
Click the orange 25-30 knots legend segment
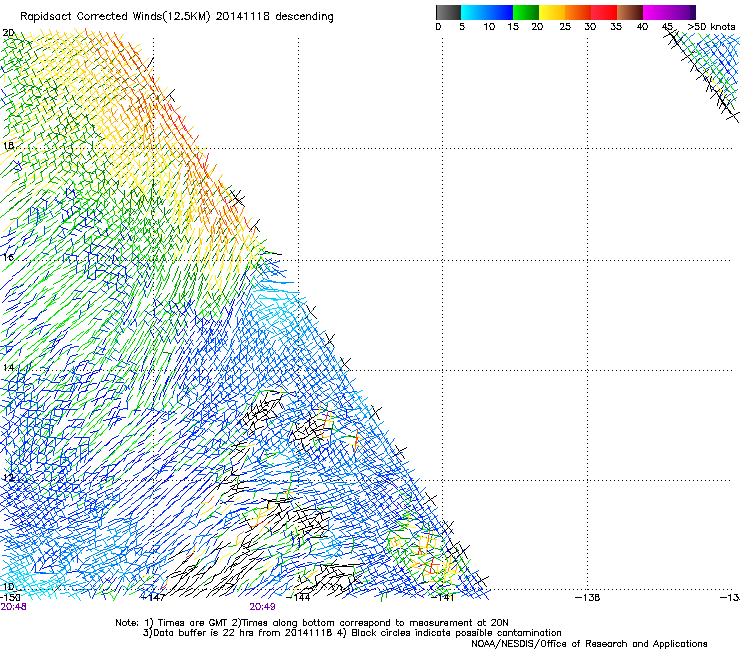coord(578,12)
